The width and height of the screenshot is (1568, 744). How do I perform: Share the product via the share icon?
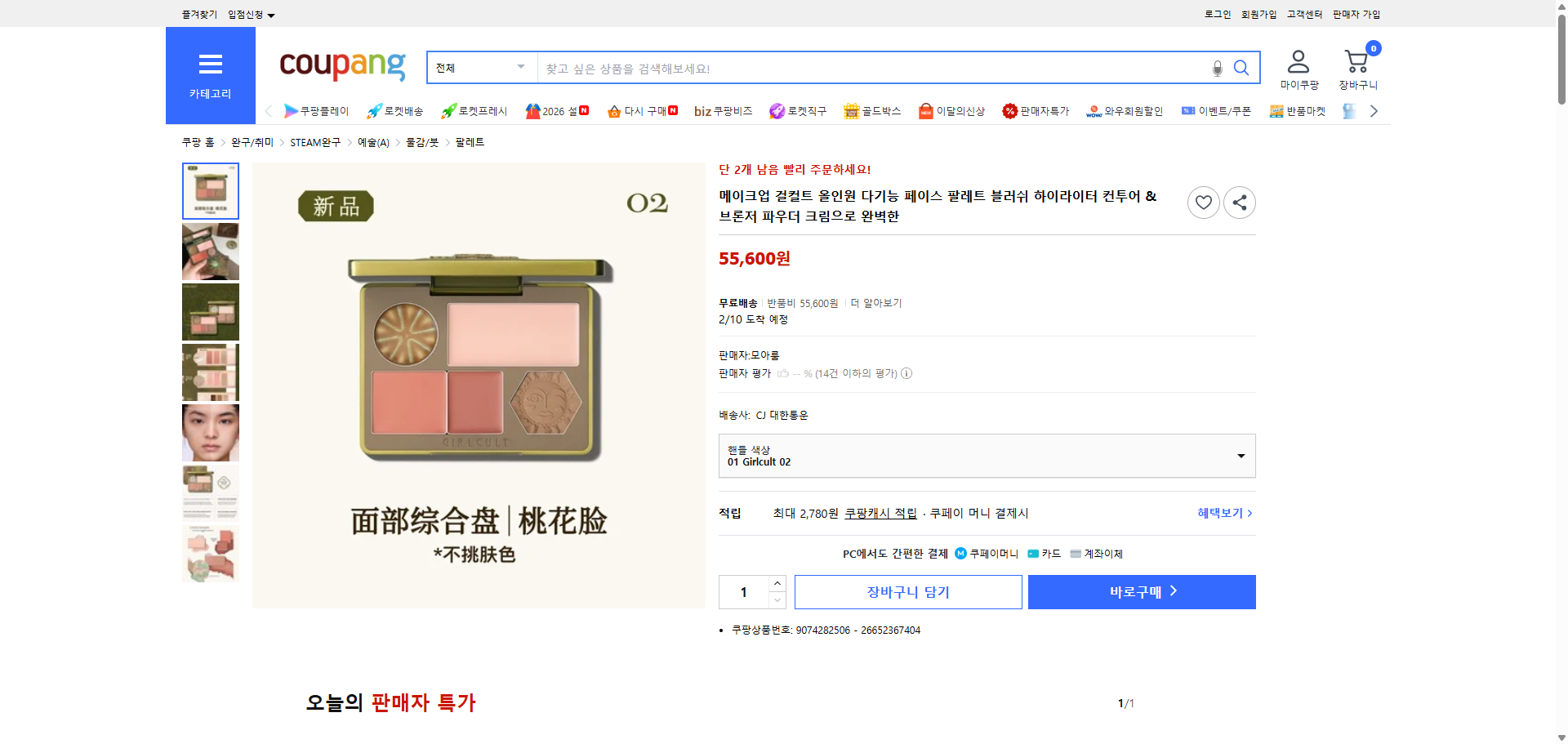pos(1239,202)
